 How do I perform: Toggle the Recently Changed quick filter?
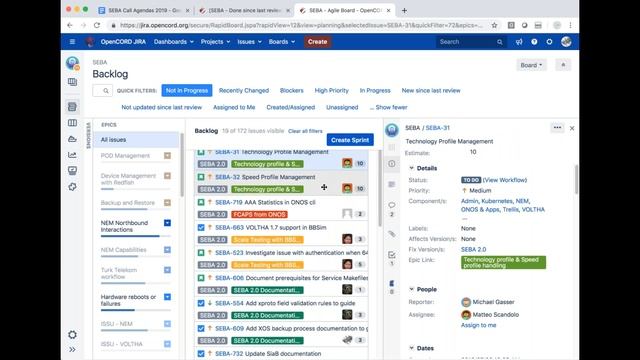click(x=244, y=91)
